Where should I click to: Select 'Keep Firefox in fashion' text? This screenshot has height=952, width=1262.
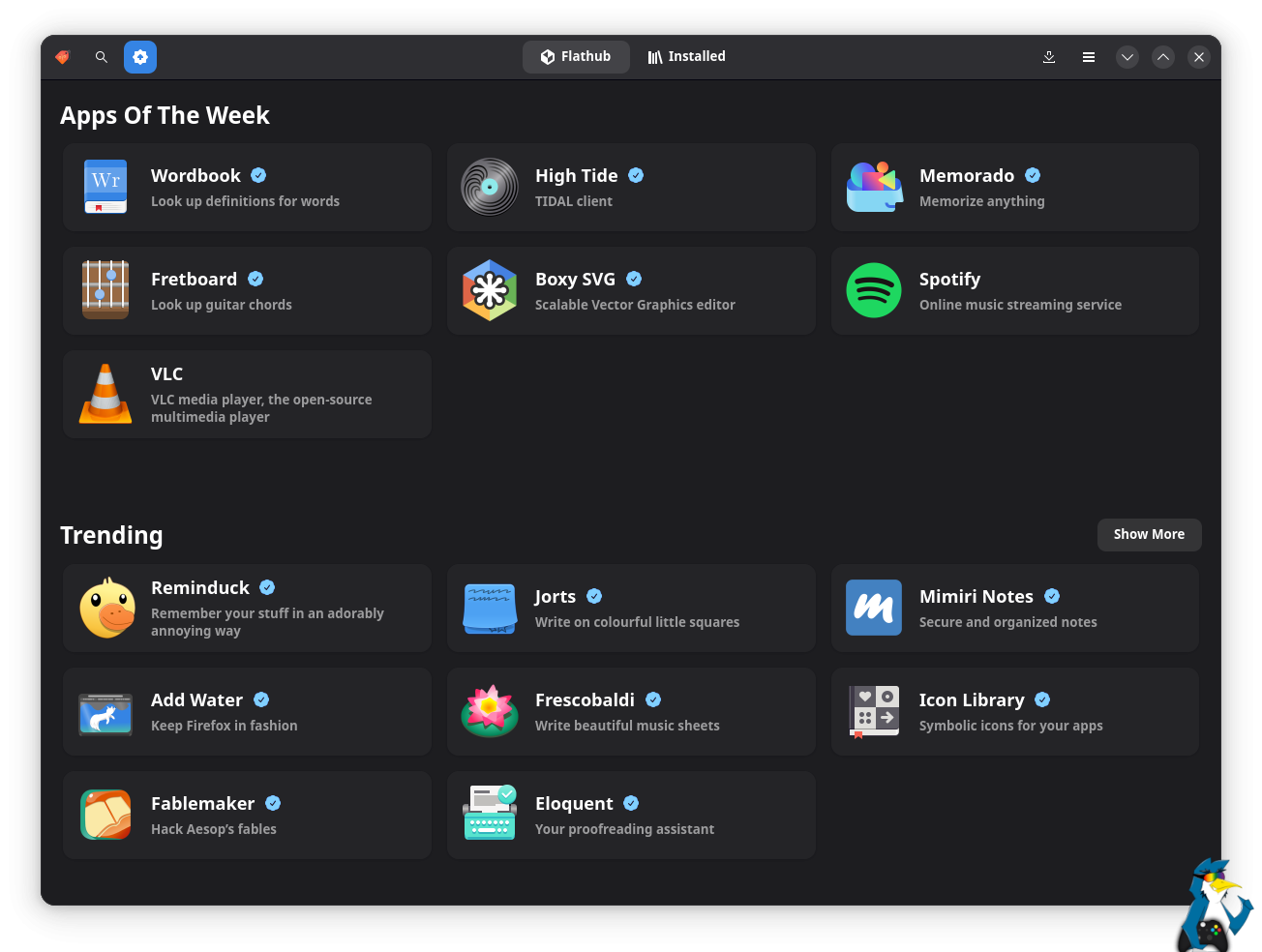click(224, 726)
